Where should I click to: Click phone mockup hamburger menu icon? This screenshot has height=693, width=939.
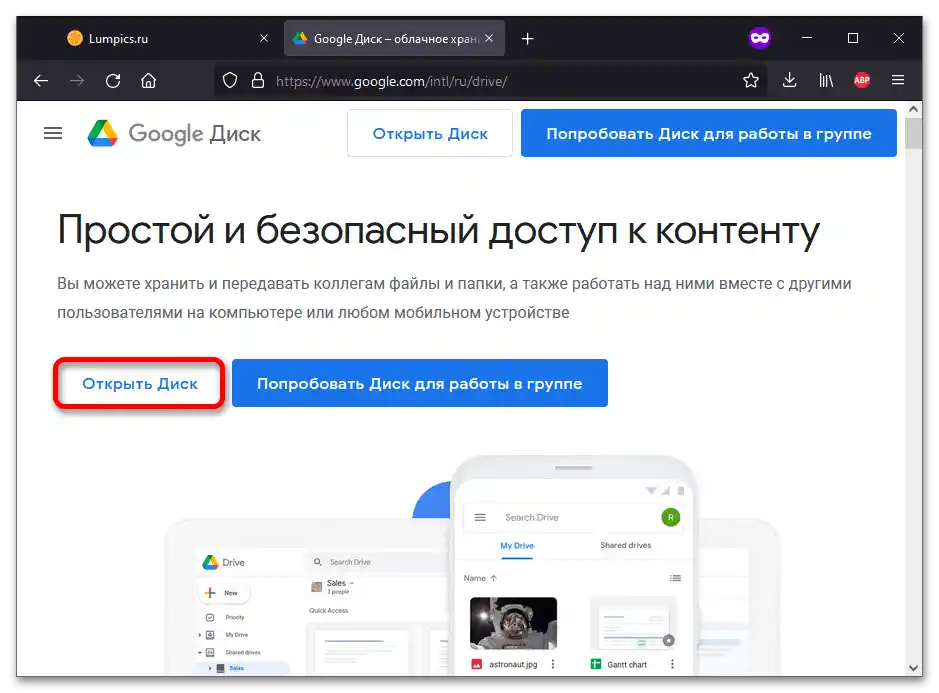click(x=480, y=518)
